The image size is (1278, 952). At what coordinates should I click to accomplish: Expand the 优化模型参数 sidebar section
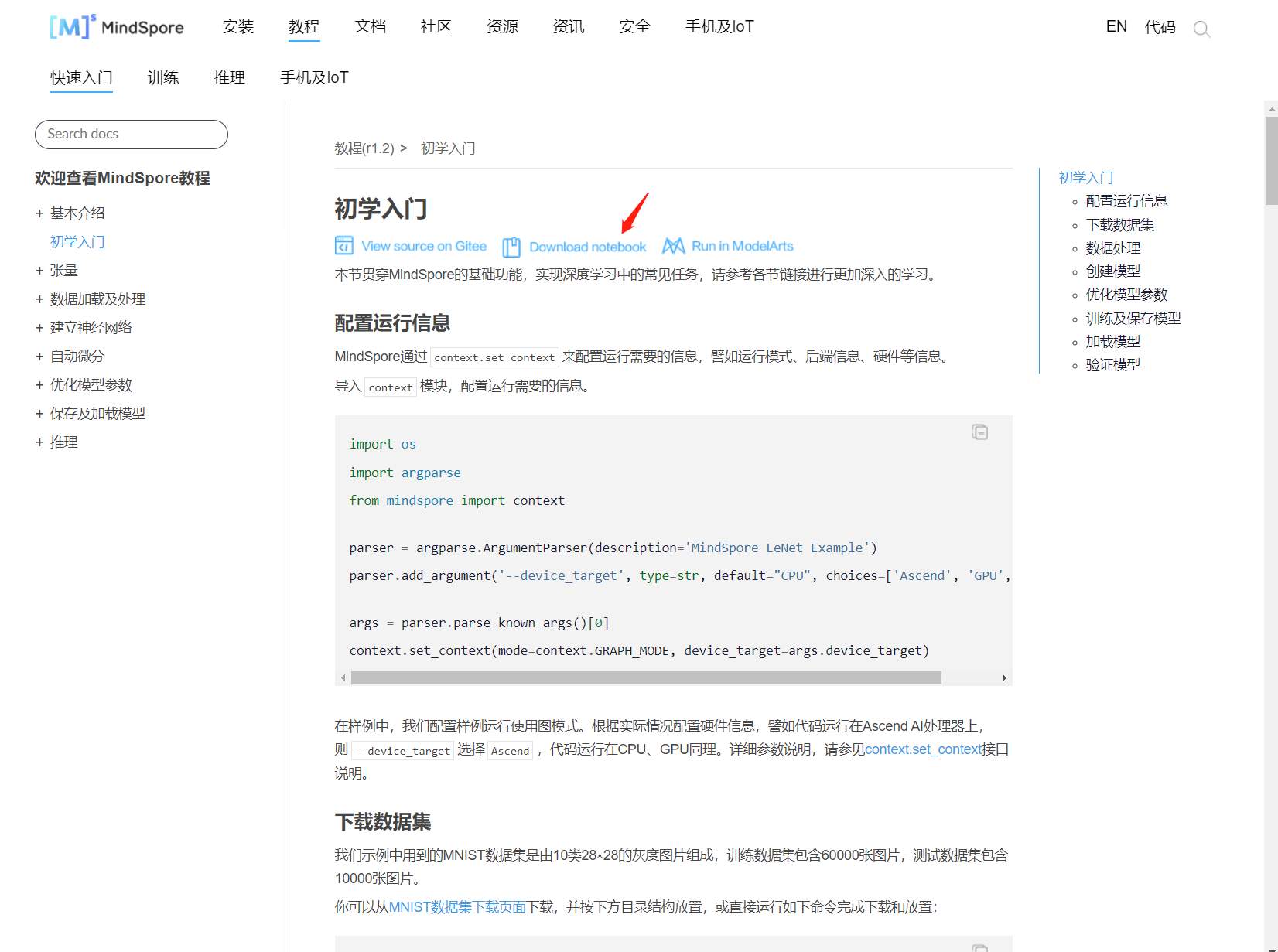pos(39,385)
